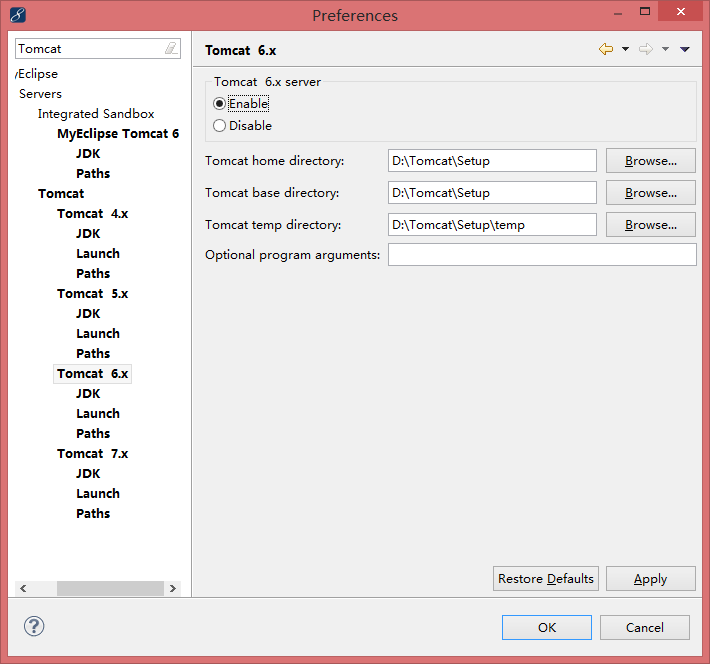Click the Cancel button
Image resolution: width=710 pixels, height=664 pixels.
pyautogui.click(x=645, y=627)
